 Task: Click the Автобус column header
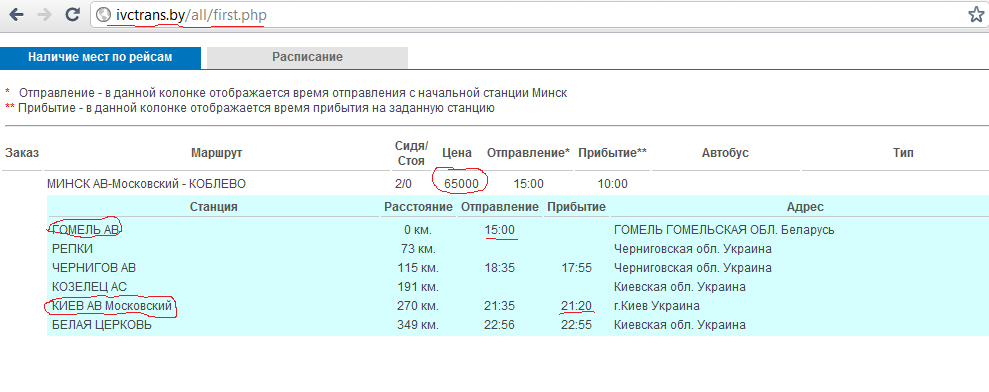[725, 153]
